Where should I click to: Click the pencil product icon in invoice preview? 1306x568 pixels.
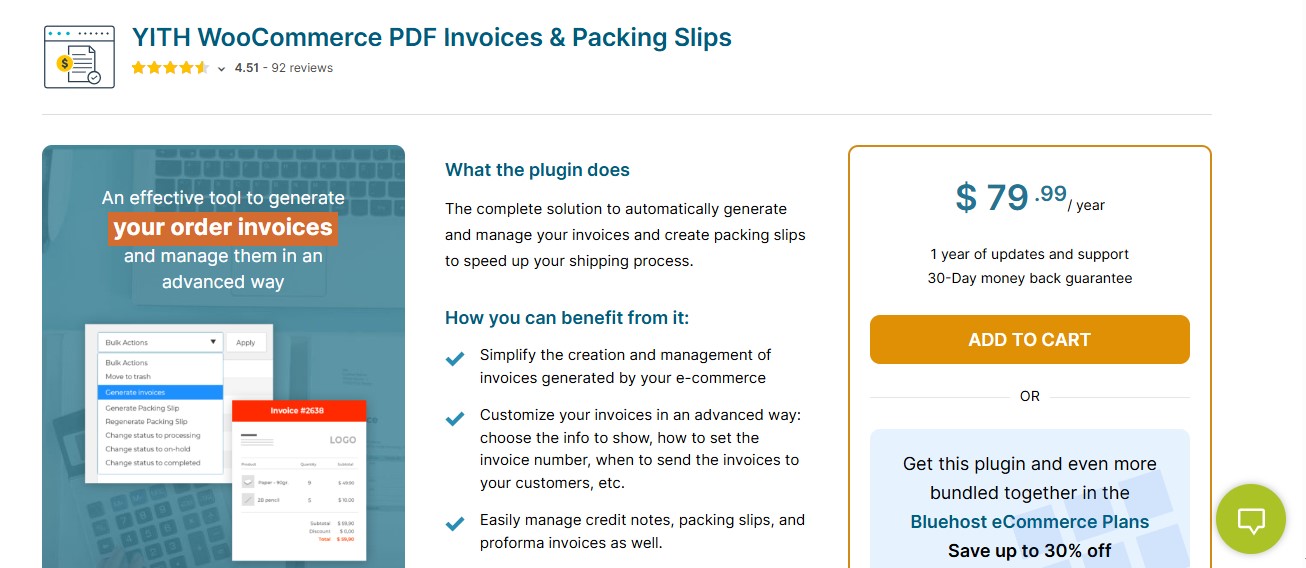[x=248, y=499]
